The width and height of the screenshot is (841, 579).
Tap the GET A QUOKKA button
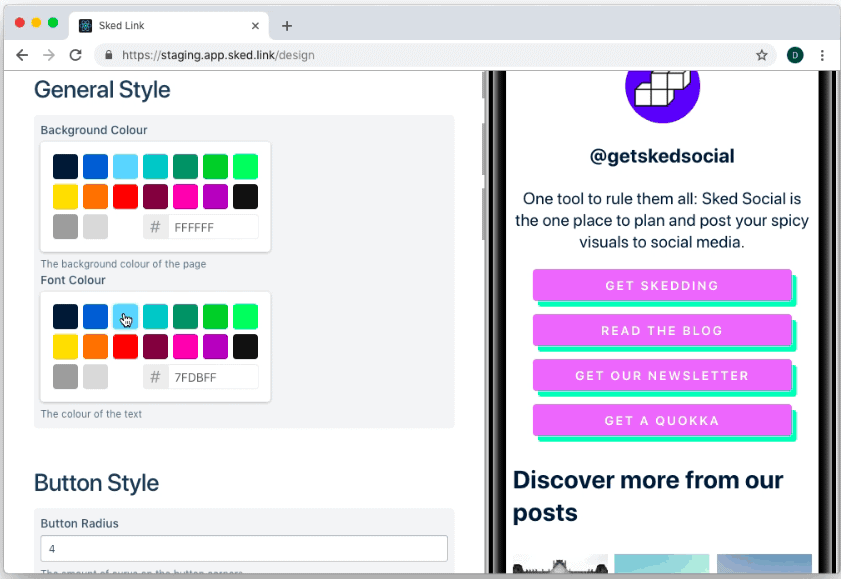point(661,421)
